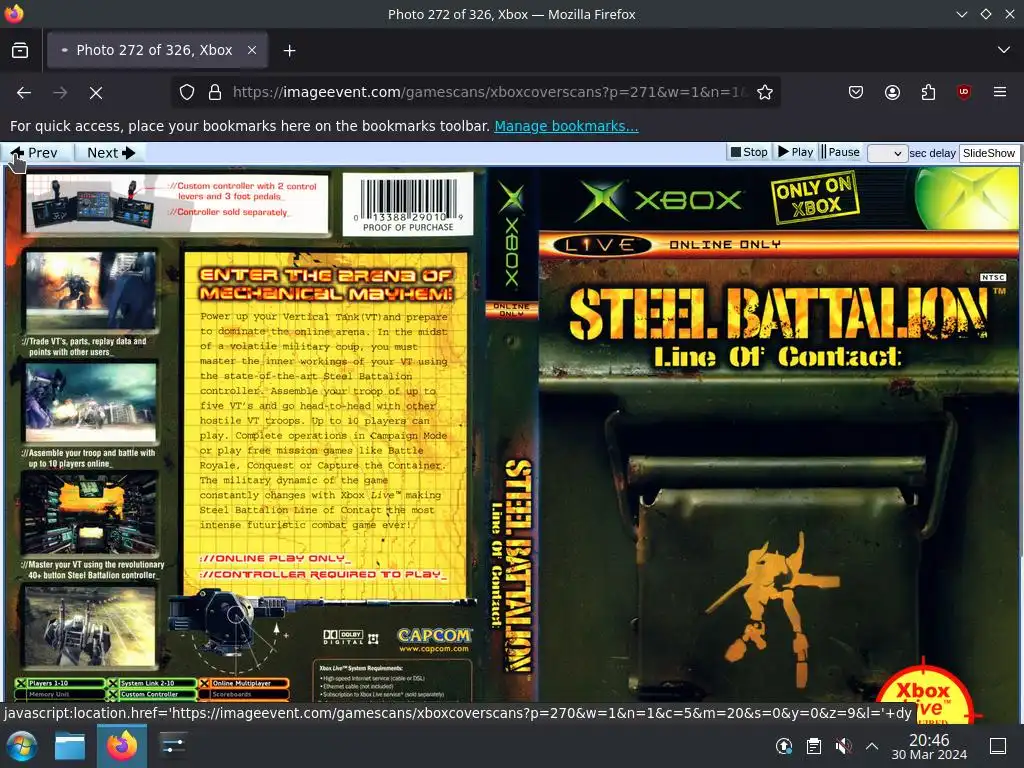Open the uBlock Origin extension
The width and height of the screenshot is (1024, 768).
tap(964, 93)
